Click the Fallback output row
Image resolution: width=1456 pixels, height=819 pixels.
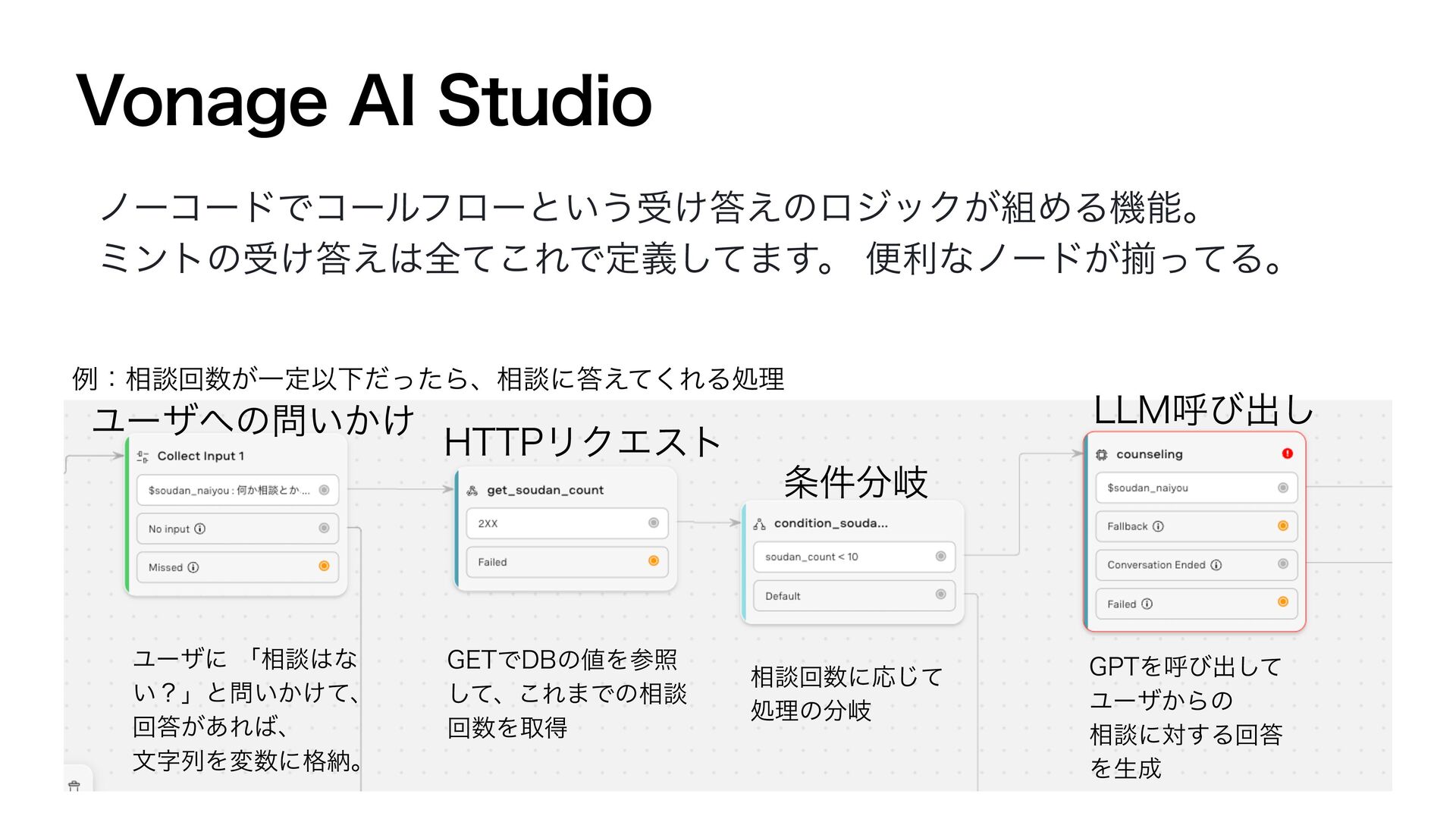coord(1197,526)
